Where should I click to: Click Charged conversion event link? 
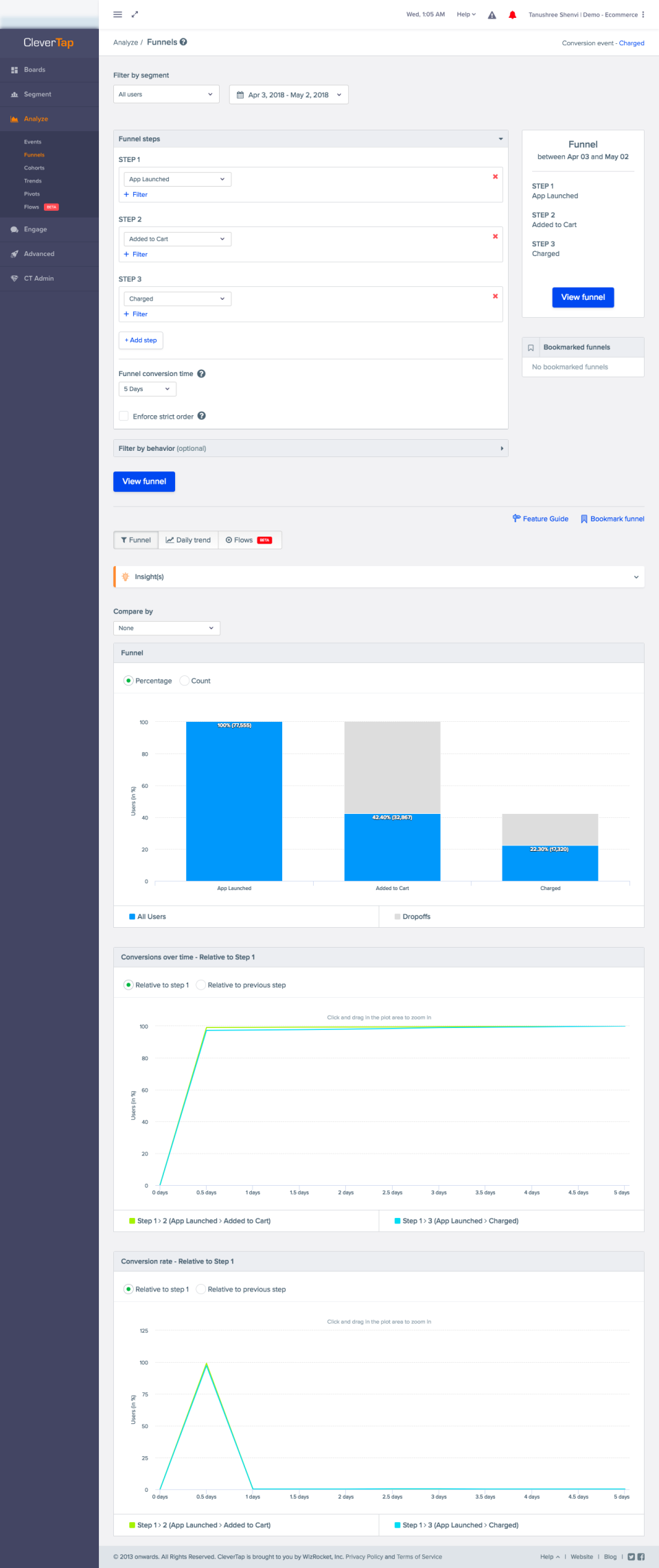[632, 43]
